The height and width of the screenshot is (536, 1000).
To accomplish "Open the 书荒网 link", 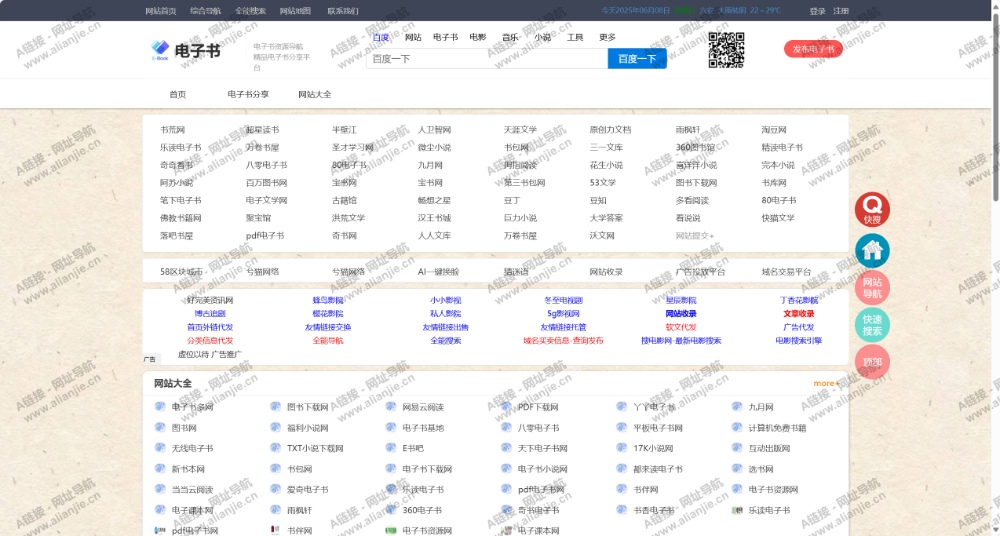I will [172, 130].
